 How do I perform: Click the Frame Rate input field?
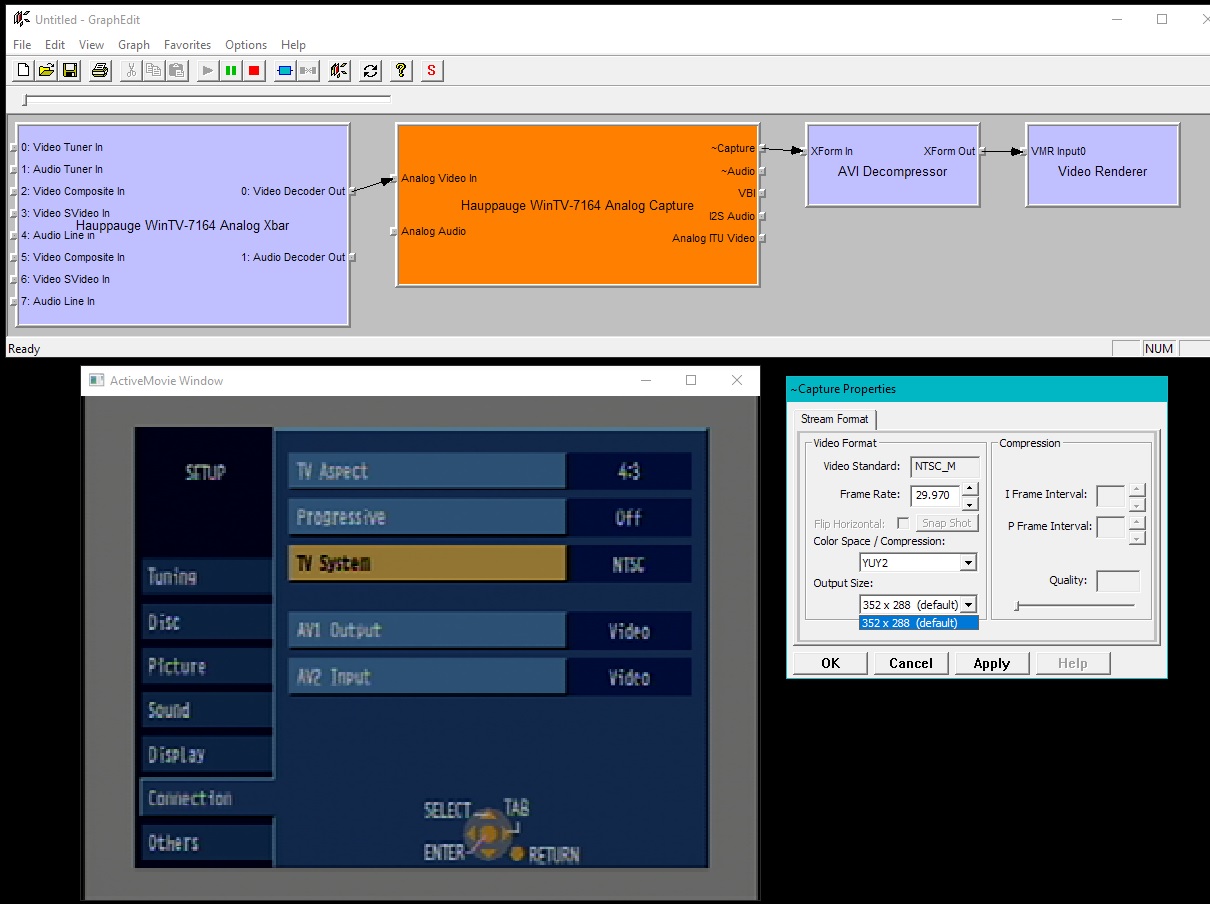pyautogui.click(x=934, y=494)
